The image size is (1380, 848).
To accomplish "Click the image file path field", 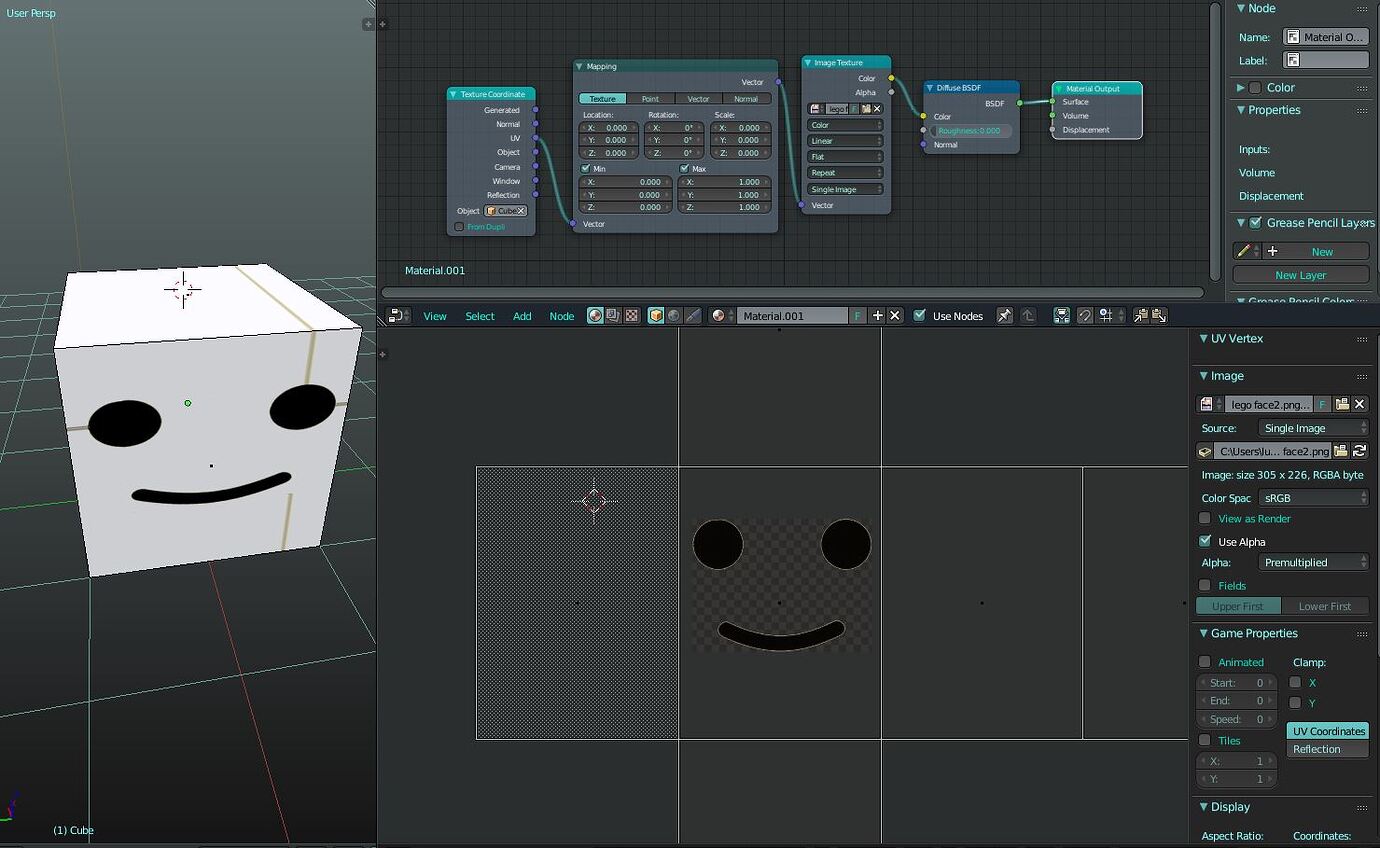I will click(x=1273, y=451).
